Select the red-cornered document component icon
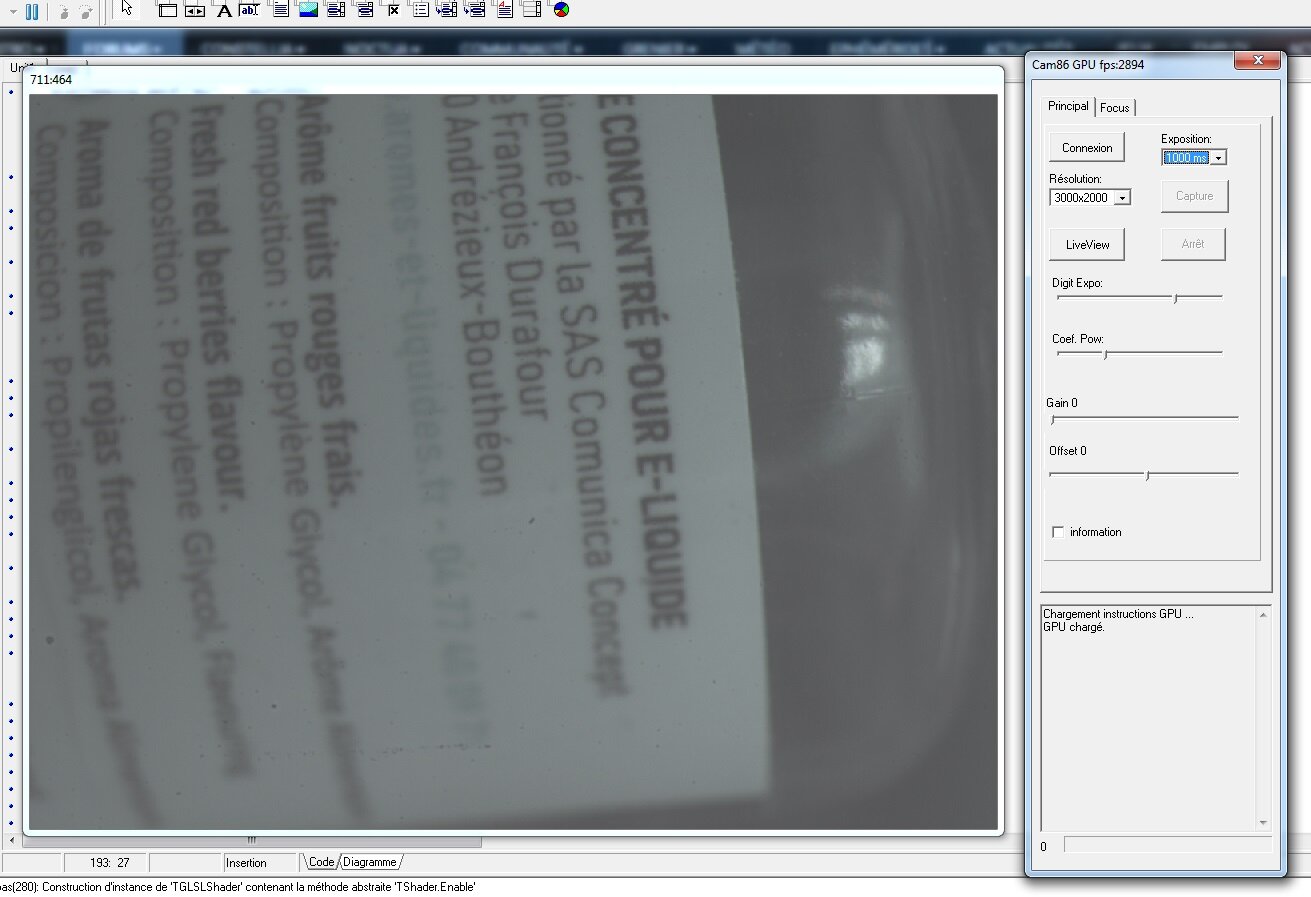 [504, 11]
